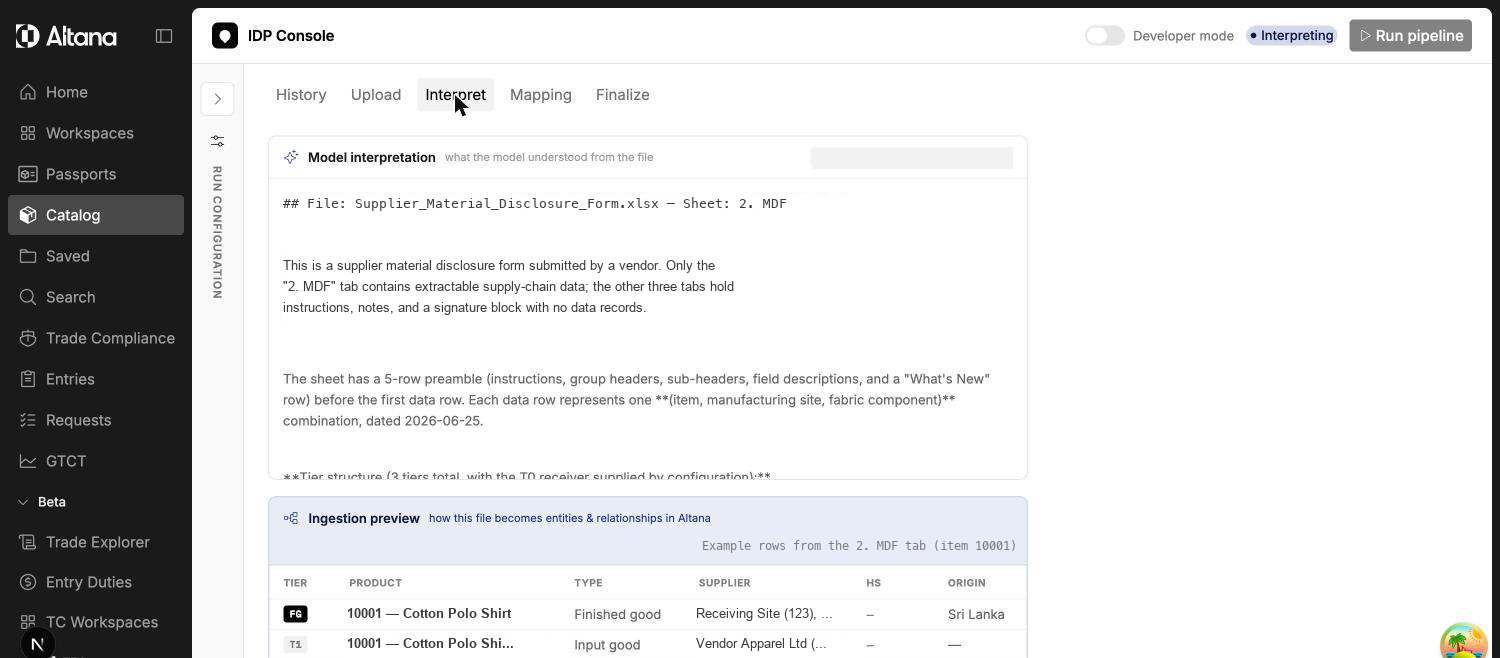Collapse the sidebar with the panel icon
1500x658 pixels.
[164, 36]
